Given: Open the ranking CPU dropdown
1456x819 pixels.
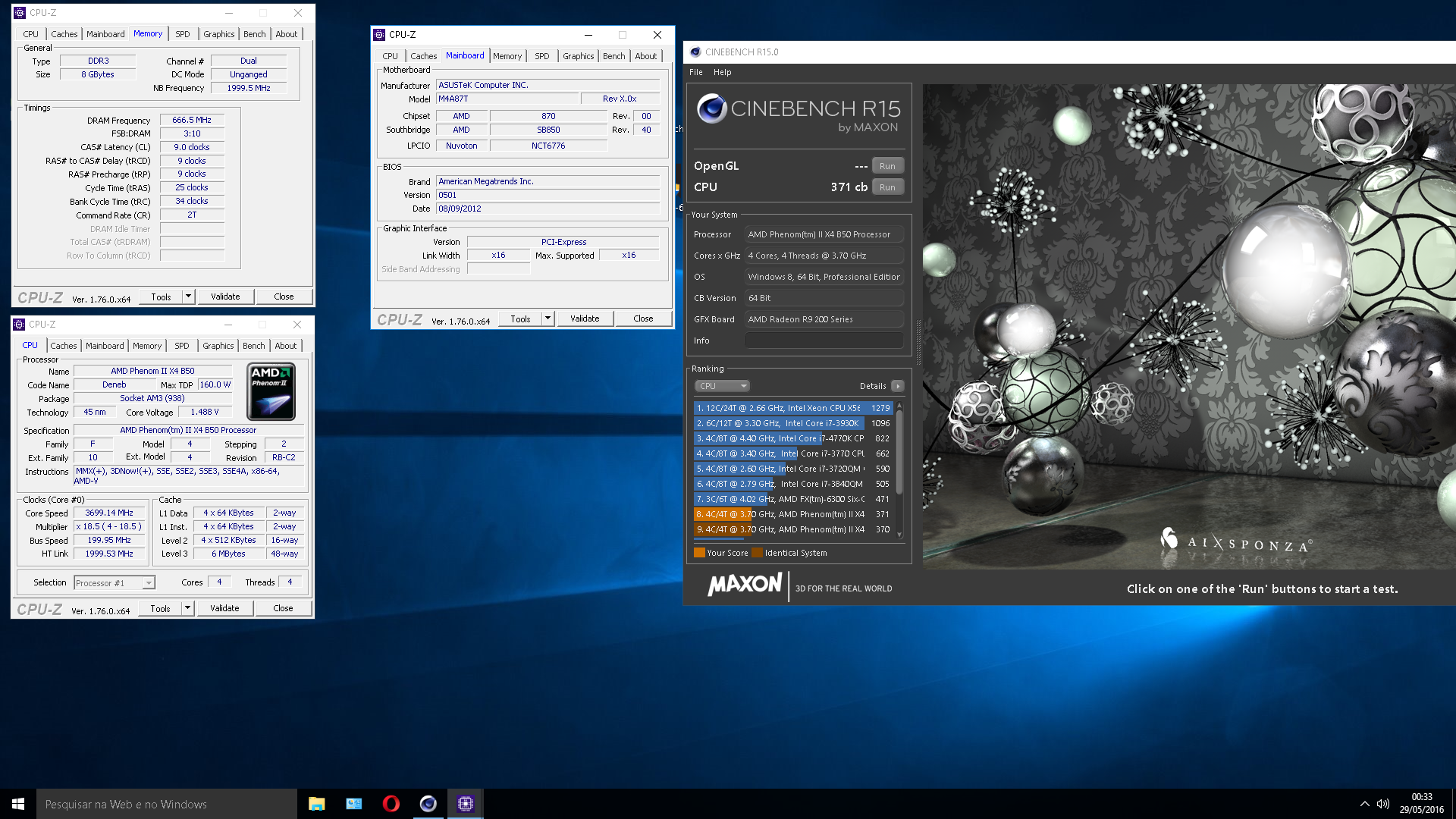Looking at the screenshot, I should (x=723, y=386).
